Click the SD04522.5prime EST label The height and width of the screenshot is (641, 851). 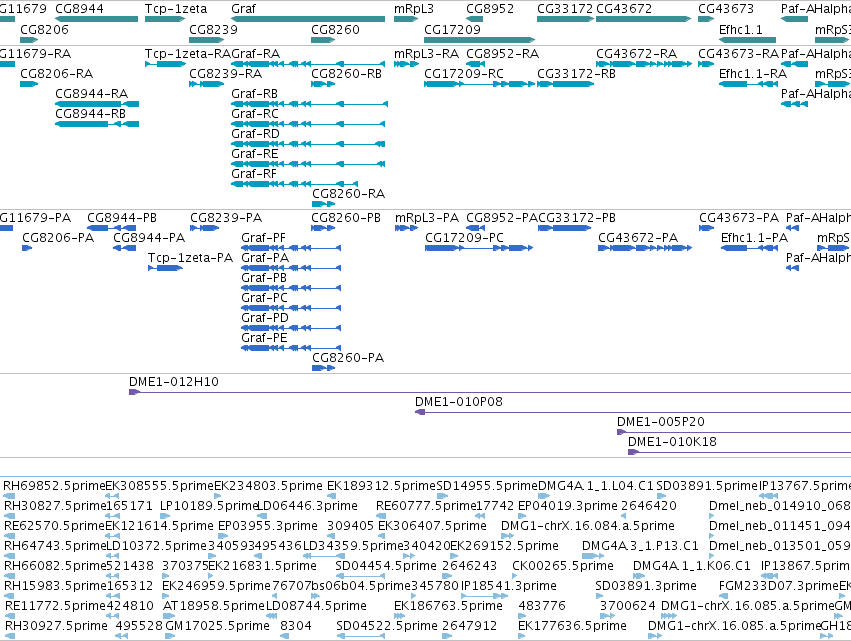pos(387,626)
